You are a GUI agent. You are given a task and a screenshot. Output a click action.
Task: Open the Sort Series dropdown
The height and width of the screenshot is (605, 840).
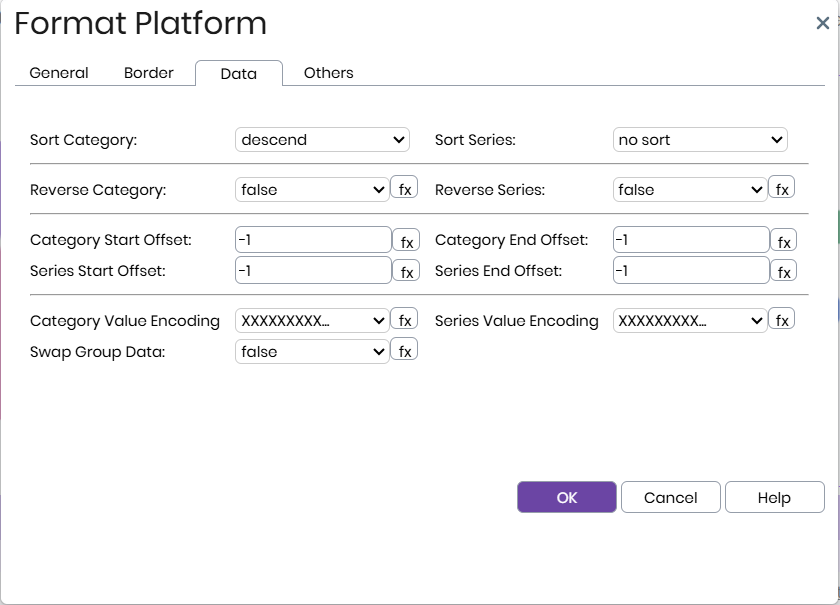(700, 140)
